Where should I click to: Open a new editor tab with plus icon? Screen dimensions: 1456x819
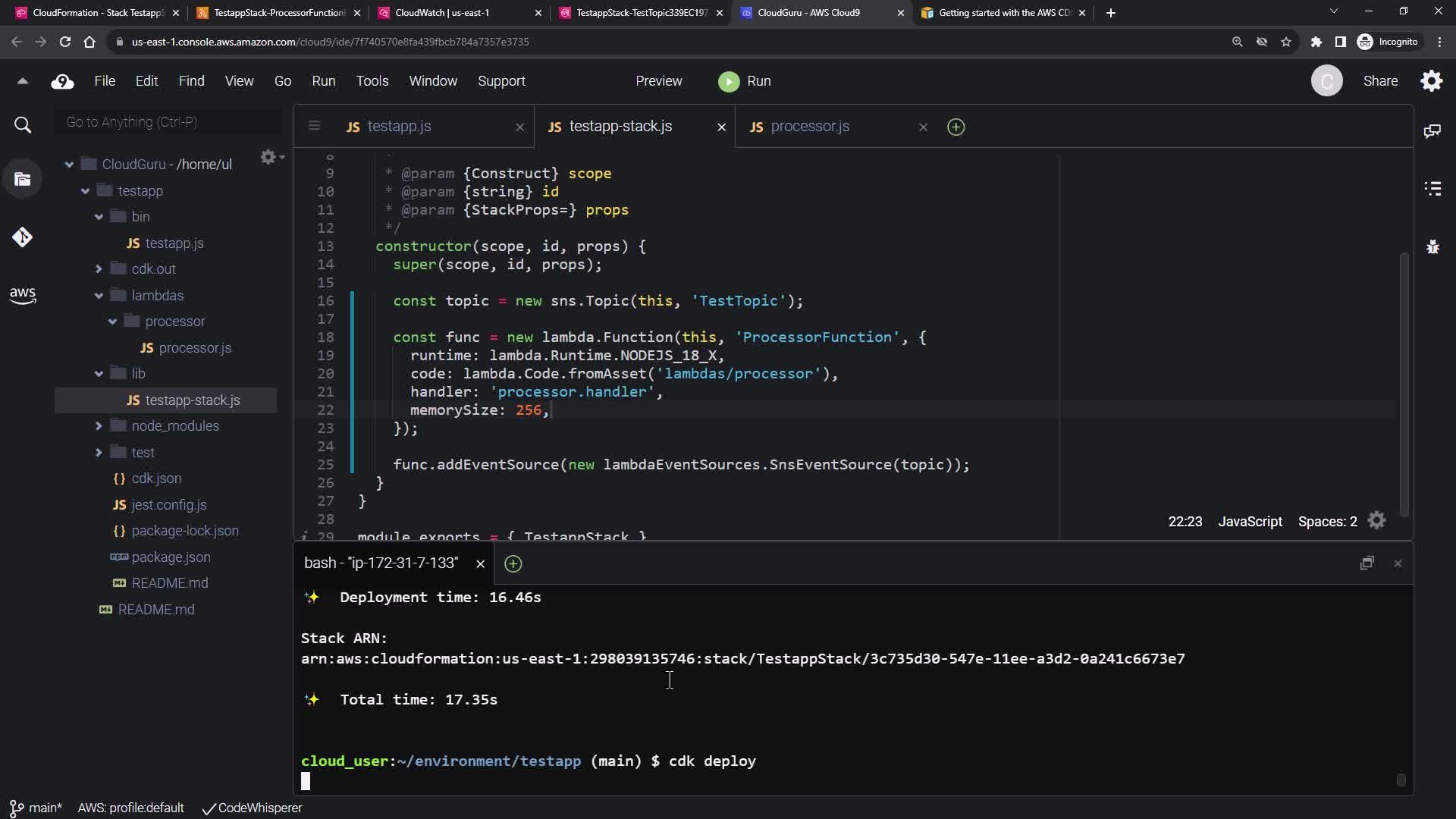(x=955, y=127)
